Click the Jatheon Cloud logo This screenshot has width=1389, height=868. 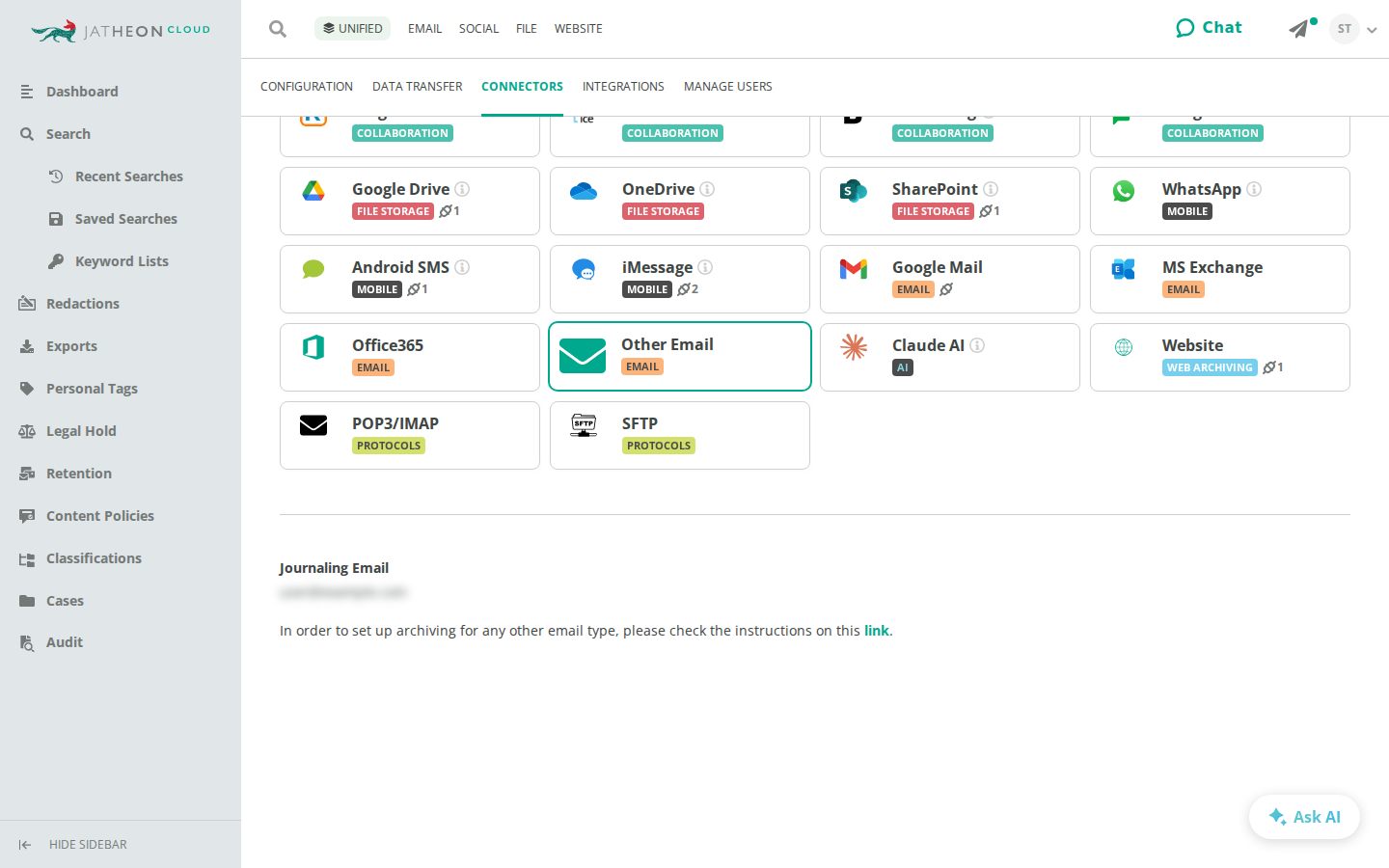point(121,31)
